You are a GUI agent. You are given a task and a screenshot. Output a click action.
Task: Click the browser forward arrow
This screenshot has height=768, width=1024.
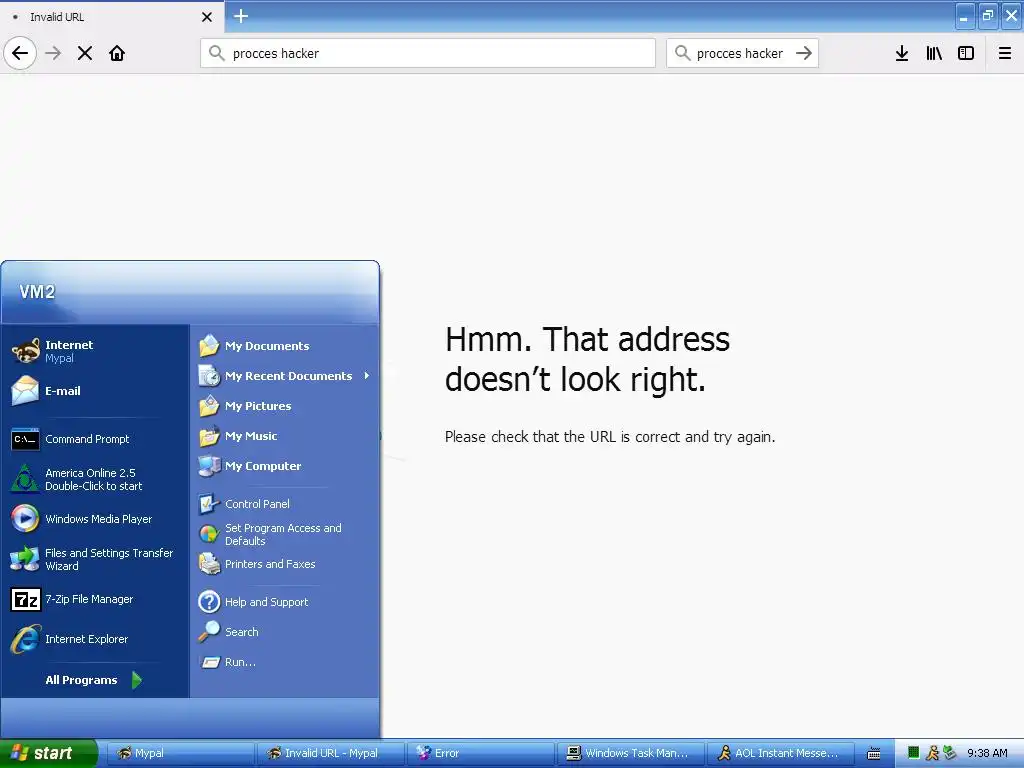tap(53, 53)
